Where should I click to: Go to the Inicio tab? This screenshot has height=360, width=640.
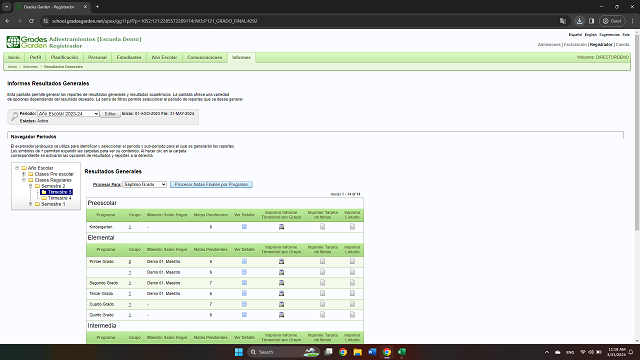pos(14,58)
